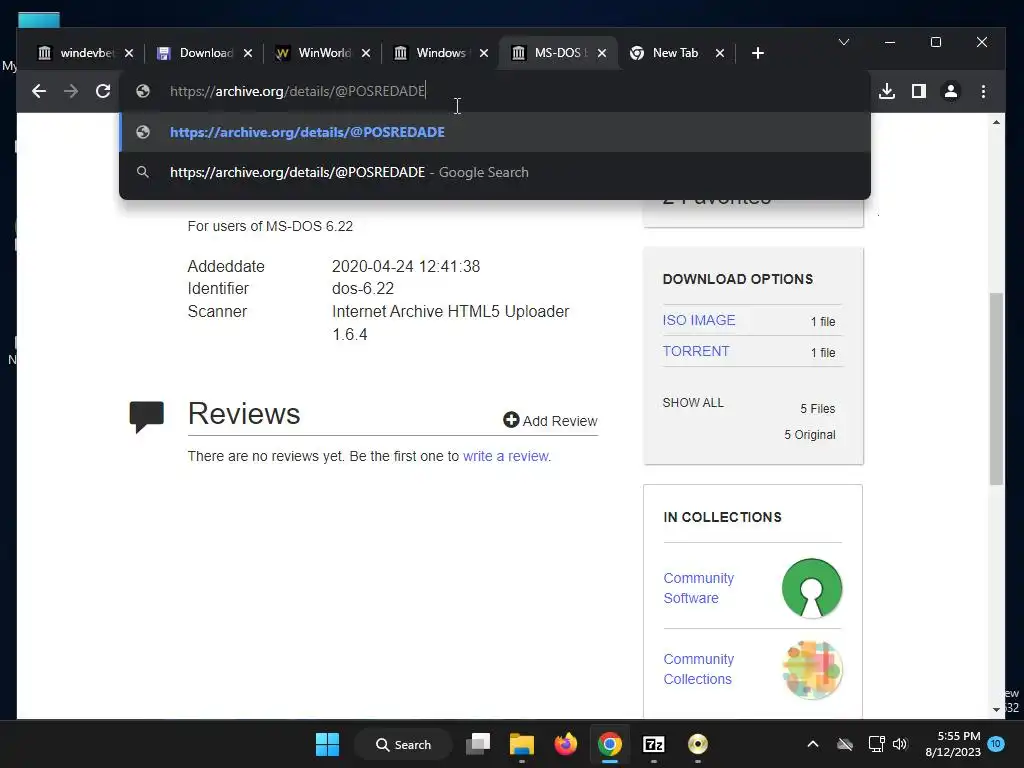Click the Addeddate value 2020-04-24 12:41:38
This screenshot has height=768, width=1024.
(406, 266)
